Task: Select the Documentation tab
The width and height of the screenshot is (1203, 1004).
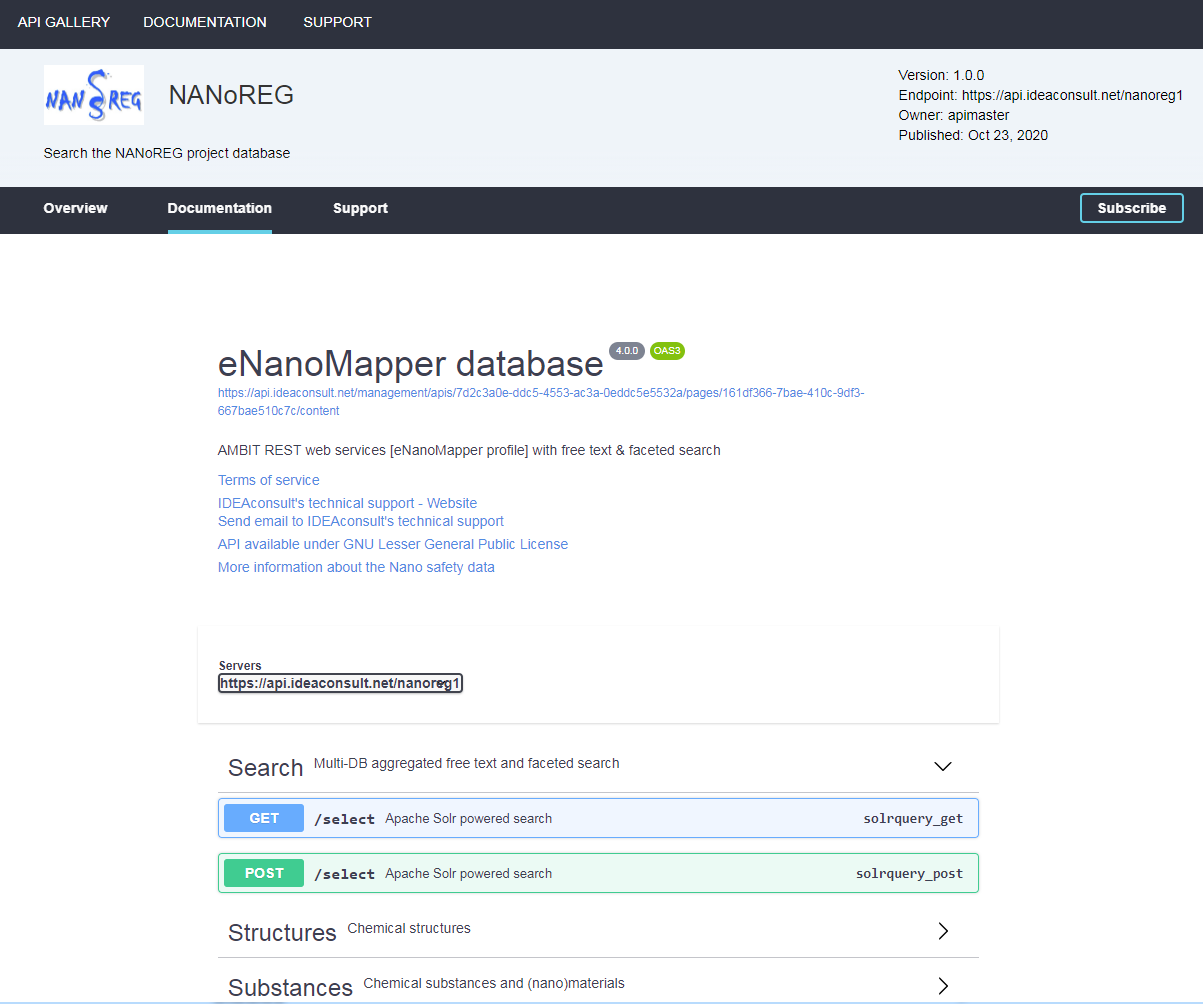Action: click(x=219, y=208)
